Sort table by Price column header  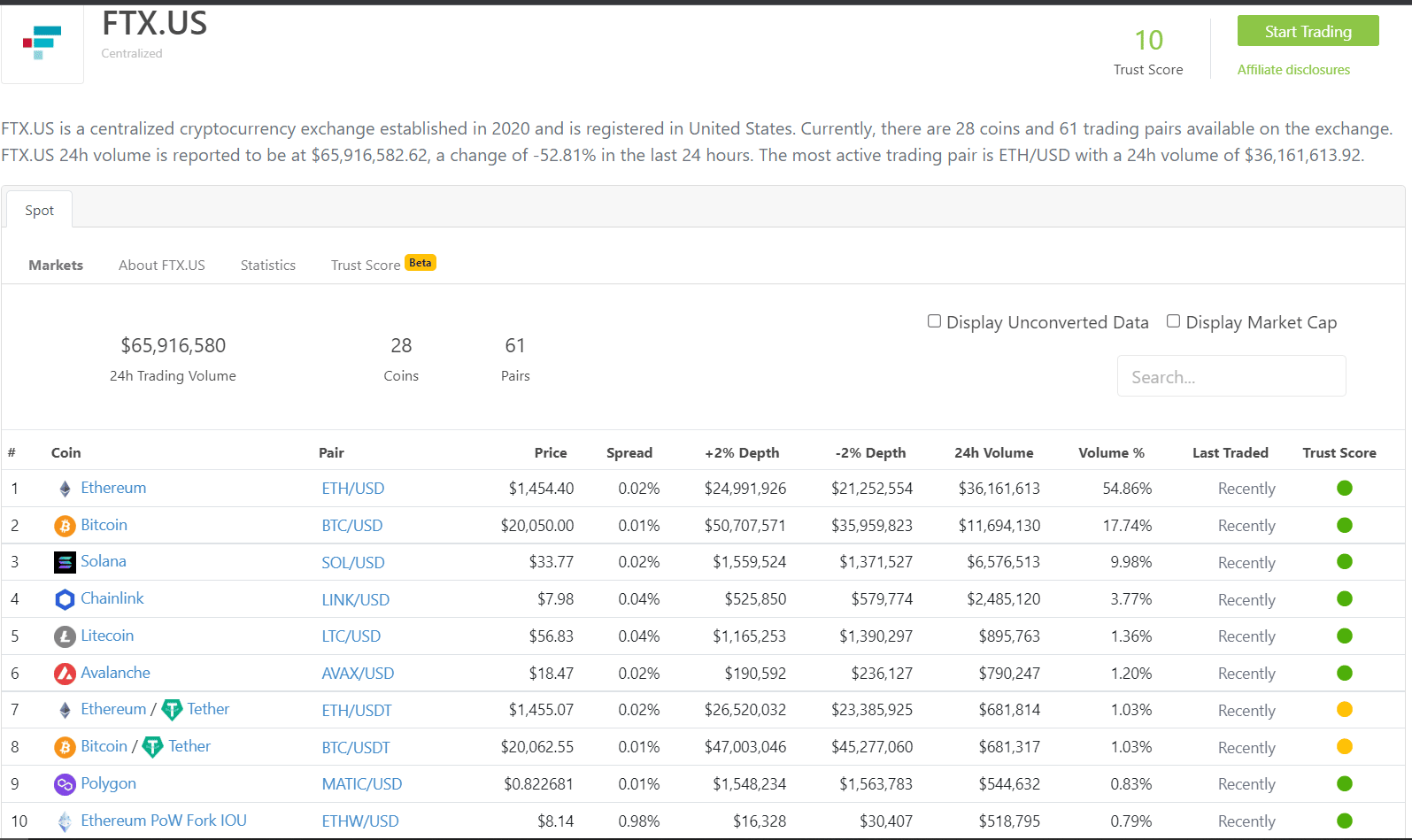point(550,452)
